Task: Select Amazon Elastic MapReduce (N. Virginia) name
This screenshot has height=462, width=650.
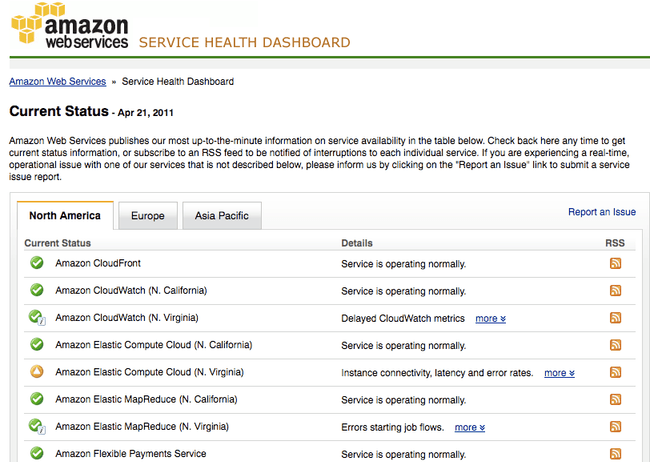Action: [142, 426]
